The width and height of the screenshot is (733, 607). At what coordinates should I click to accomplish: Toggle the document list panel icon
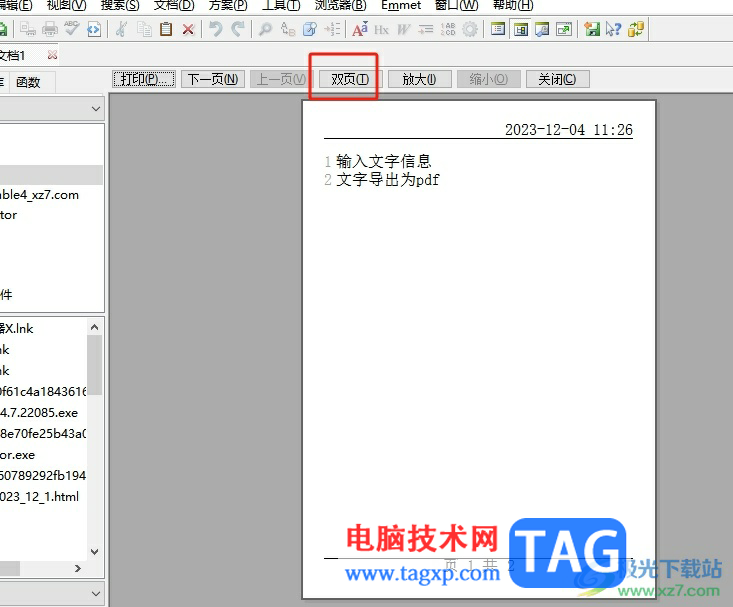498,29
